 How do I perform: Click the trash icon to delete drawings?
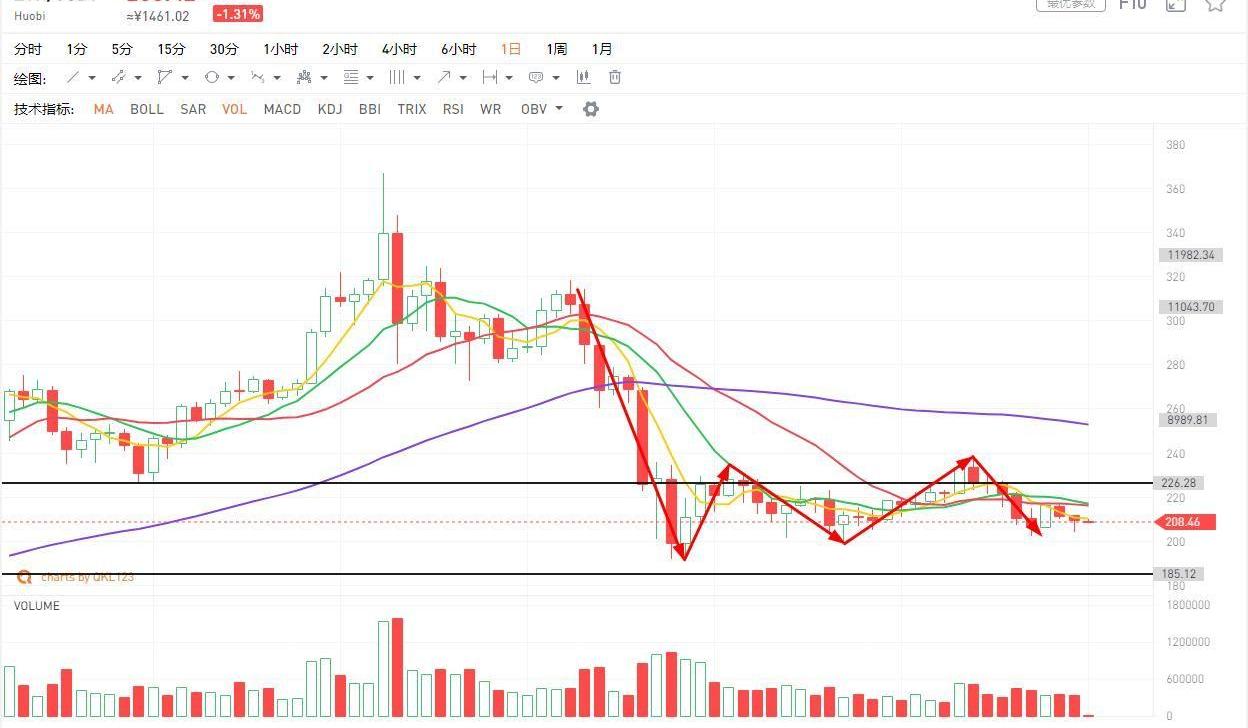coord(615,78)
